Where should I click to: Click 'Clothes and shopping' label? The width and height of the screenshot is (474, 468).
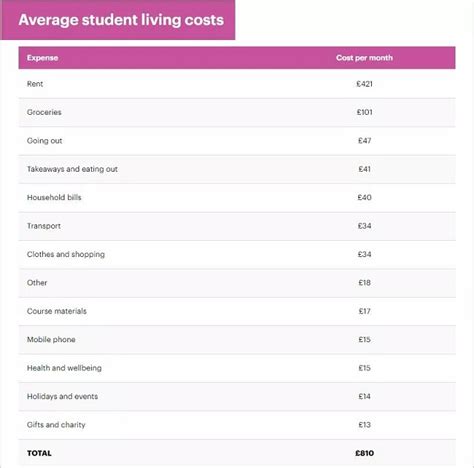66,254
